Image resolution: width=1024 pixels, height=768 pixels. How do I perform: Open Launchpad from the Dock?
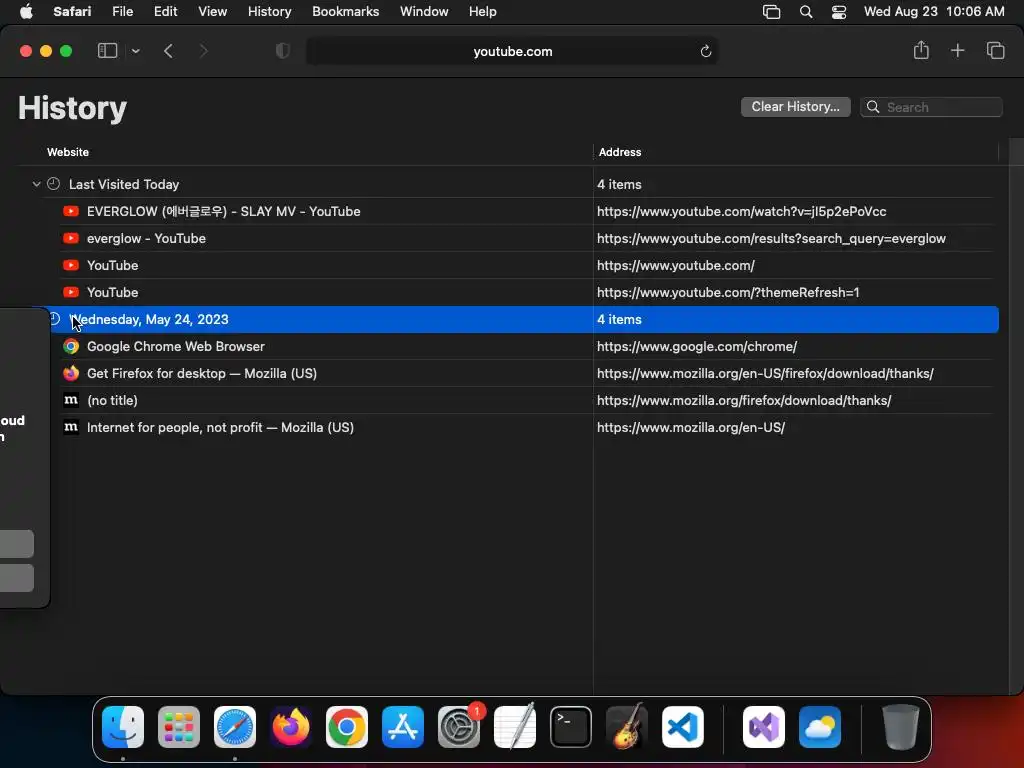[179, 727]
